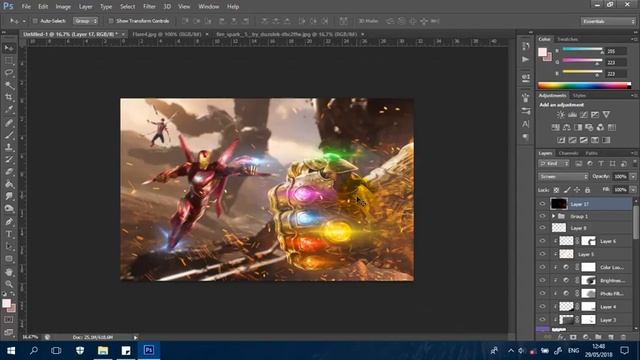640x360 pixels.
Task: Select the Crop tool
Action: (x=9, y=97)
